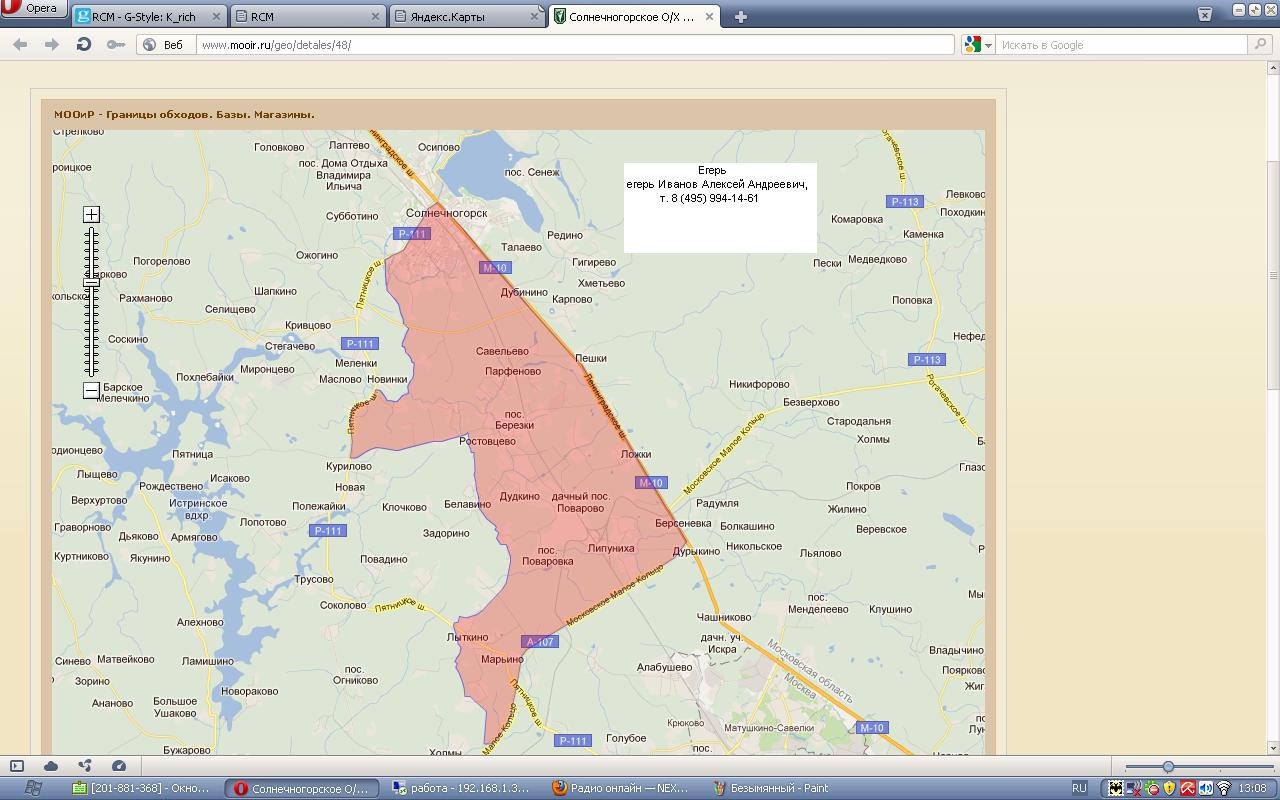Click the Paint window taskbar button
1280x800 pixels.
(779, 788)
